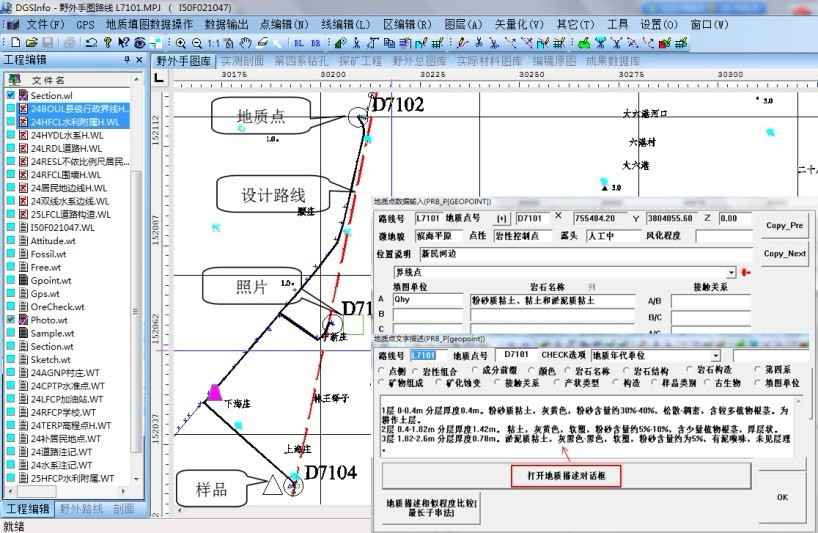The image size is (818, 533).
Task: Click the 打开地质描述对话框 button
Action: pos(566,476)
